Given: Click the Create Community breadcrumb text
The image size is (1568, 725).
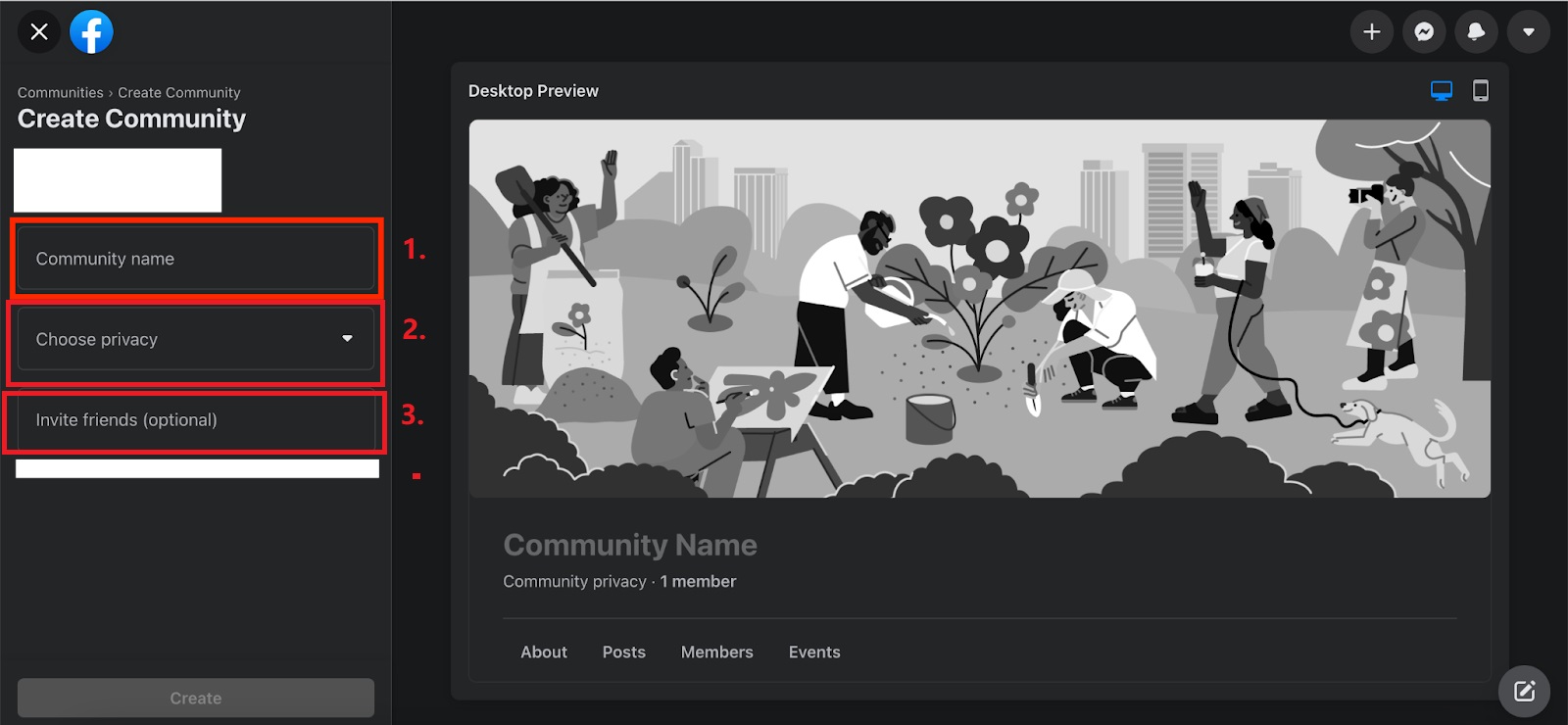Looking at the screenshot, I should 179,93.
